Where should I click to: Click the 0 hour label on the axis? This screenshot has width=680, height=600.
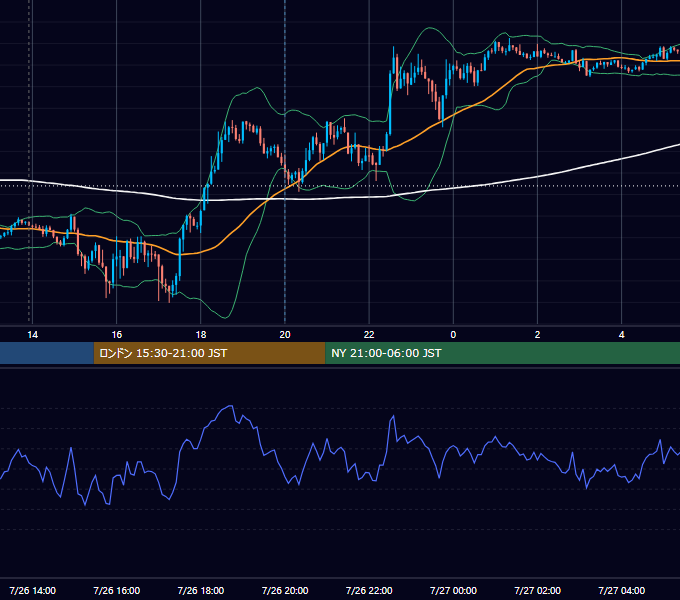click(453, 335)
